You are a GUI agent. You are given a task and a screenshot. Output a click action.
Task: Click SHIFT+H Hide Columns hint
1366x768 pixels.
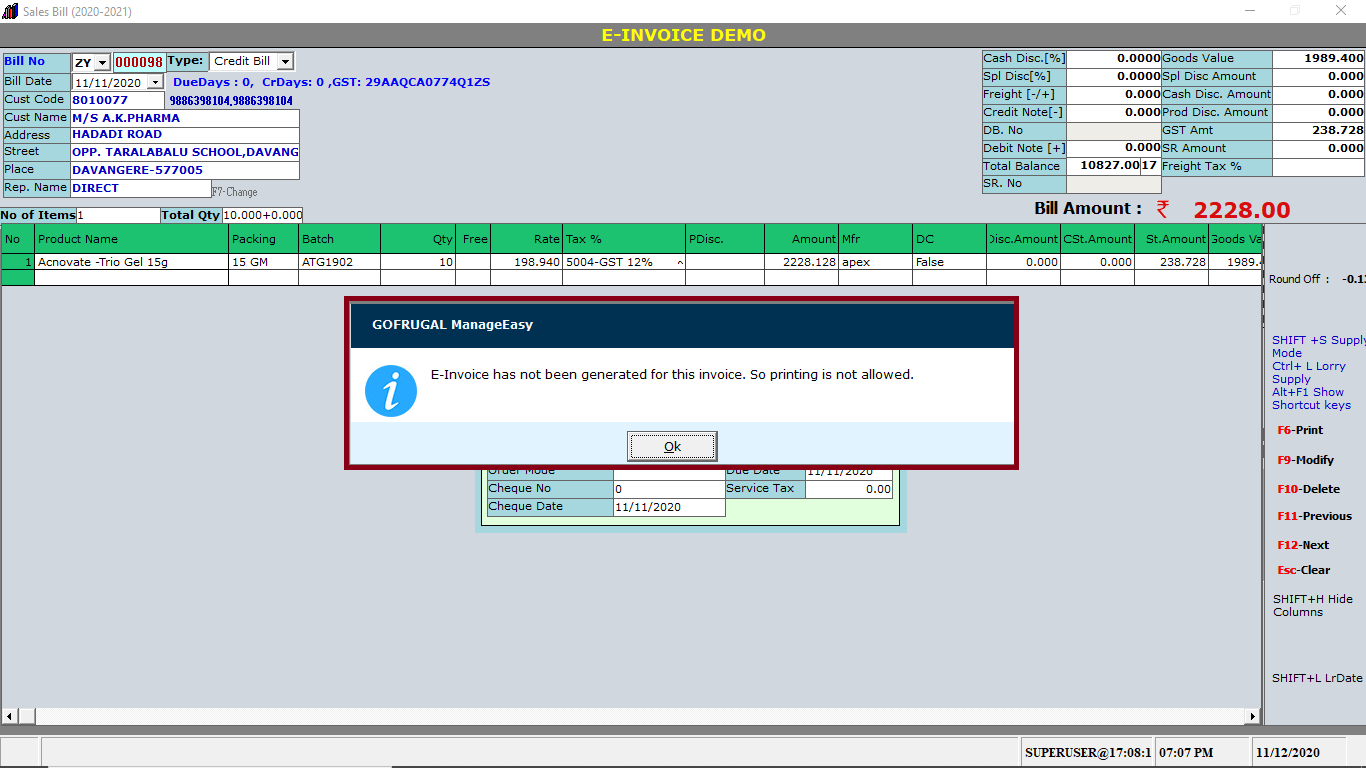click(x=1313, y=605)
